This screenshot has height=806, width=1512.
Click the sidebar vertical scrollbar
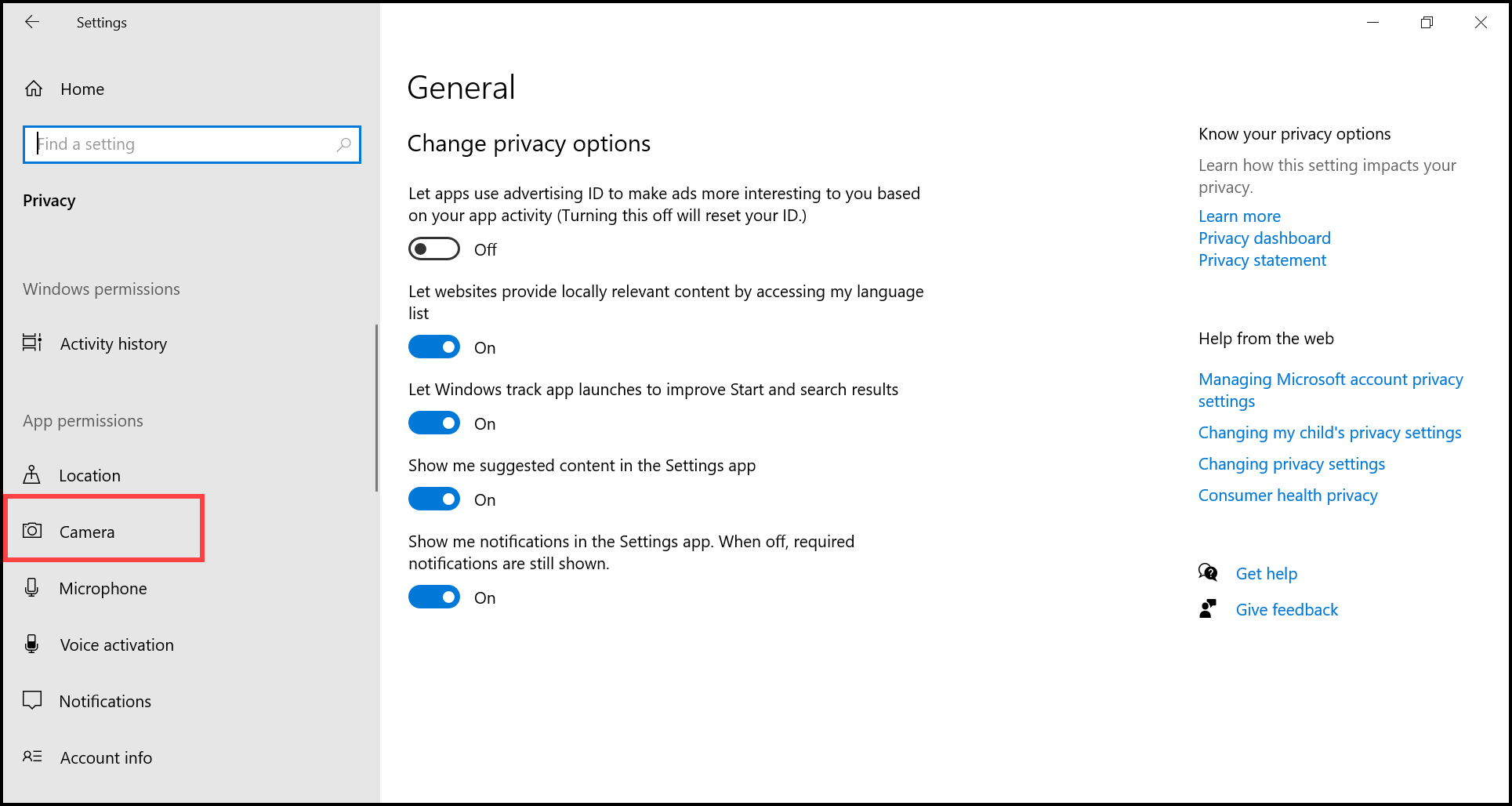376,408
